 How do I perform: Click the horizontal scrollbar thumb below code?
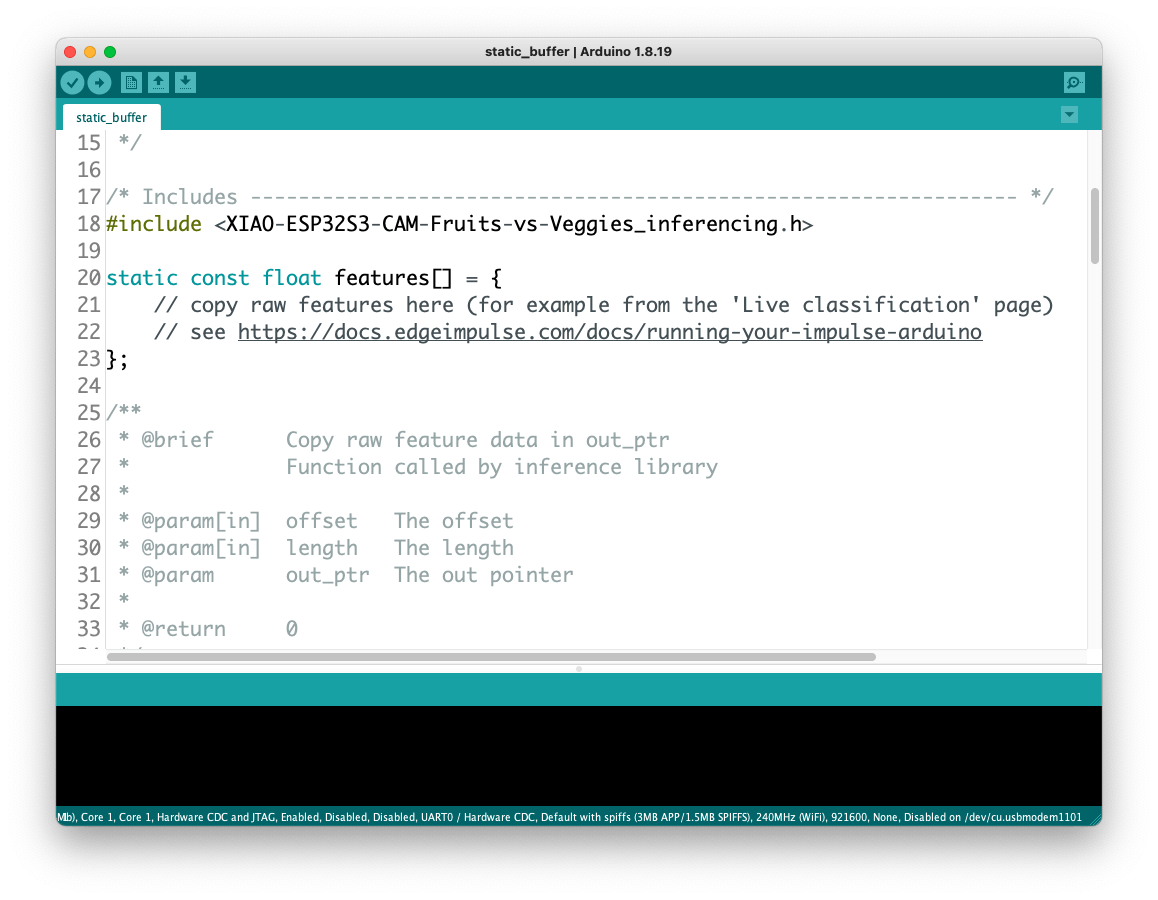click(491, 656)
